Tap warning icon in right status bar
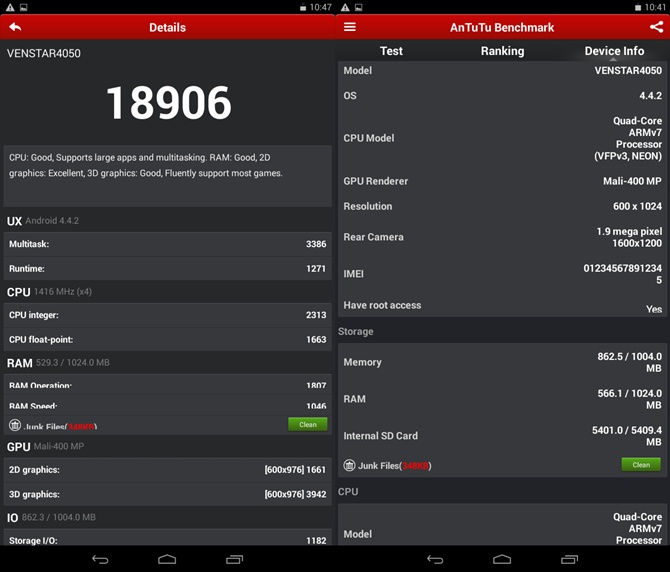 click(x=345, y=7)
